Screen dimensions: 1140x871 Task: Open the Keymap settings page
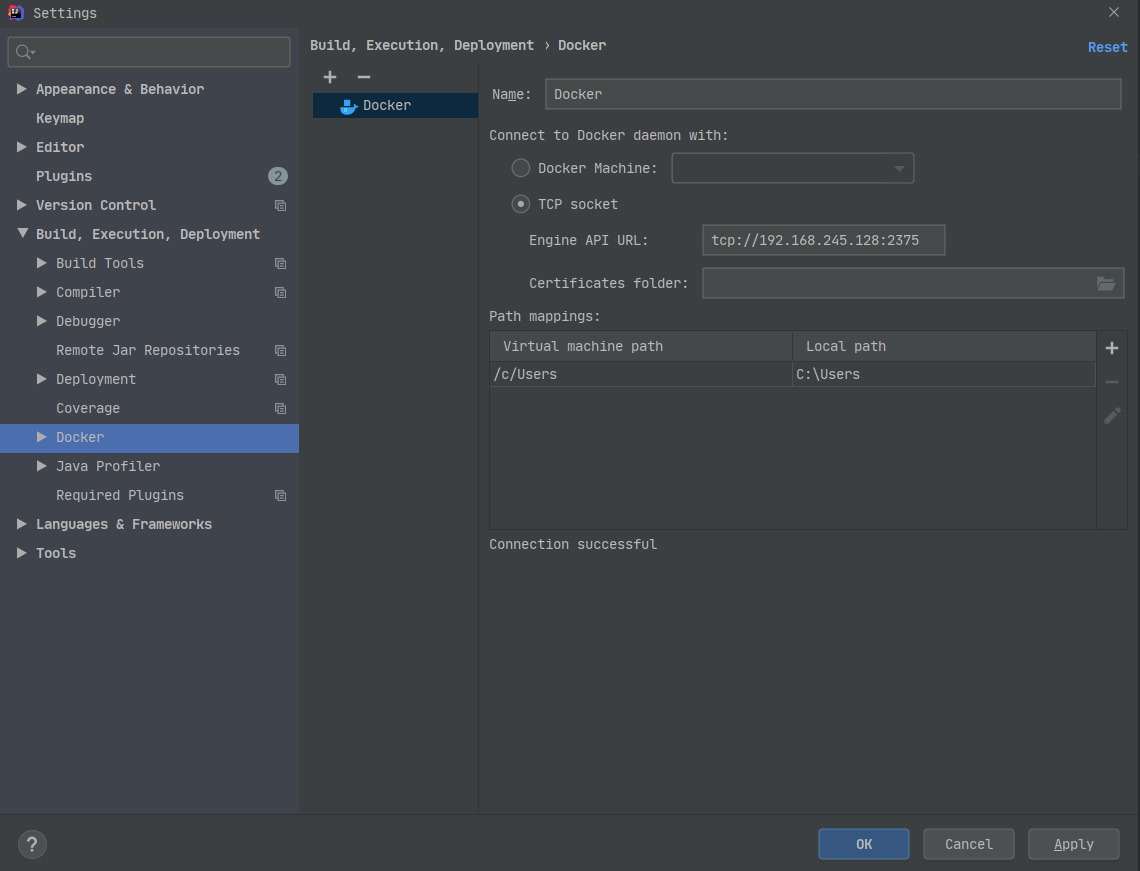(60, 118)
